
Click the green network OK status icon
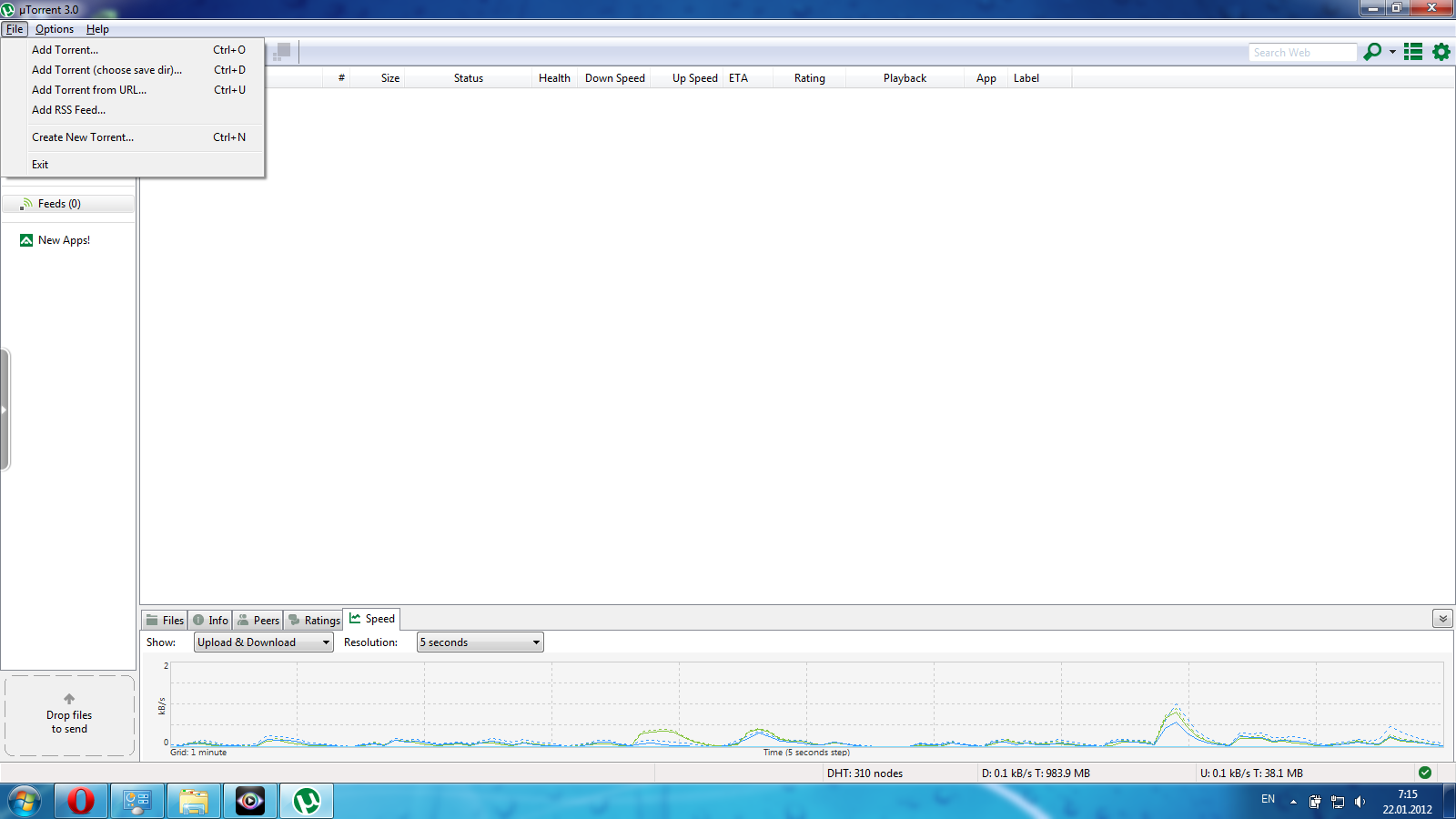pos(1425,773)
